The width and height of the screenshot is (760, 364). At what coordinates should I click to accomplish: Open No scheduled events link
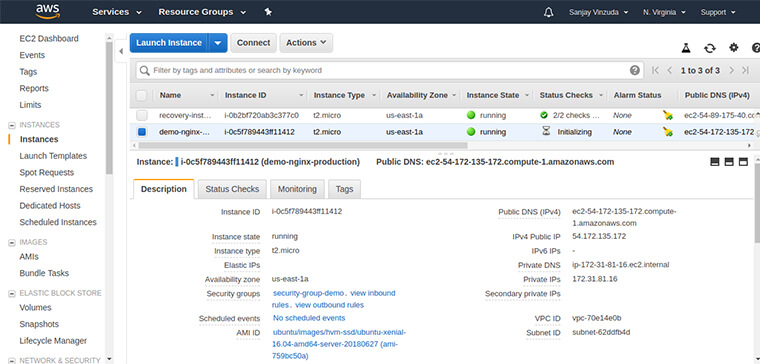tap(309, 318)
